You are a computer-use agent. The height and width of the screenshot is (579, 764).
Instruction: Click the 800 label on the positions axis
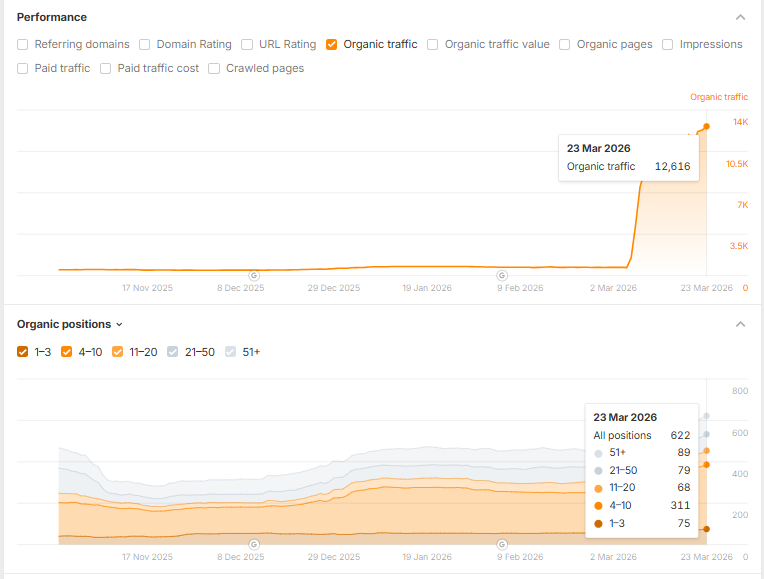pos(740,391)
